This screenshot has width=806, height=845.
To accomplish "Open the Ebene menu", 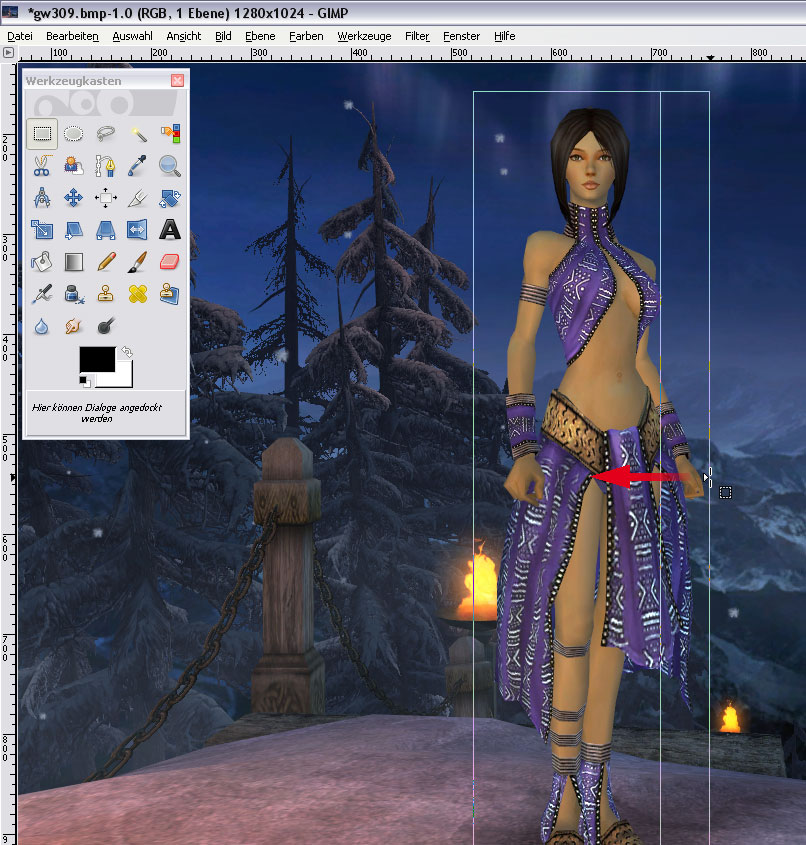I will point(260,36).
